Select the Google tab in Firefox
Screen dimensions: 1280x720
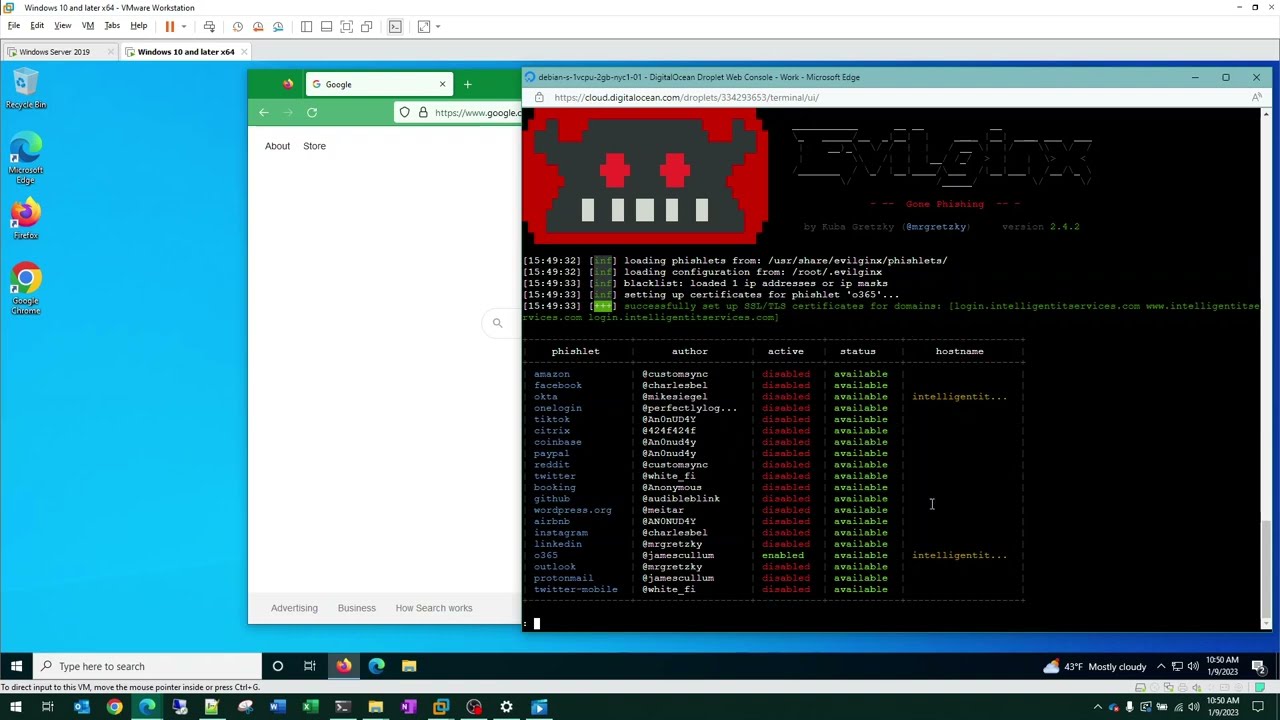(x=378, y=84)
